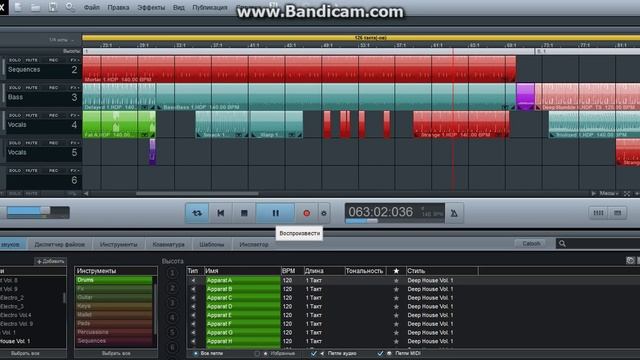
Task: Mute the Sequences track
Action: [x=31, y=60]
